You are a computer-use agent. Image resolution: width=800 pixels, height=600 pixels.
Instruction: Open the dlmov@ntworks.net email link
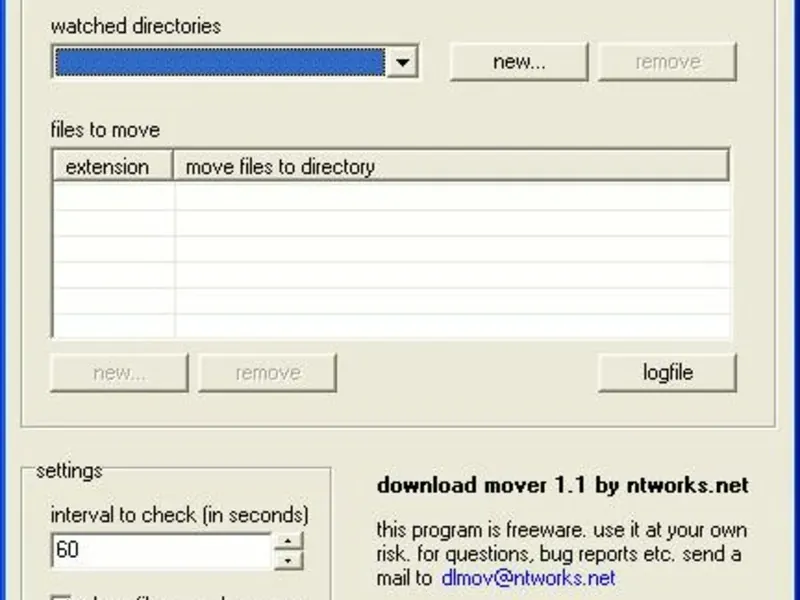[x=528, y=578]
